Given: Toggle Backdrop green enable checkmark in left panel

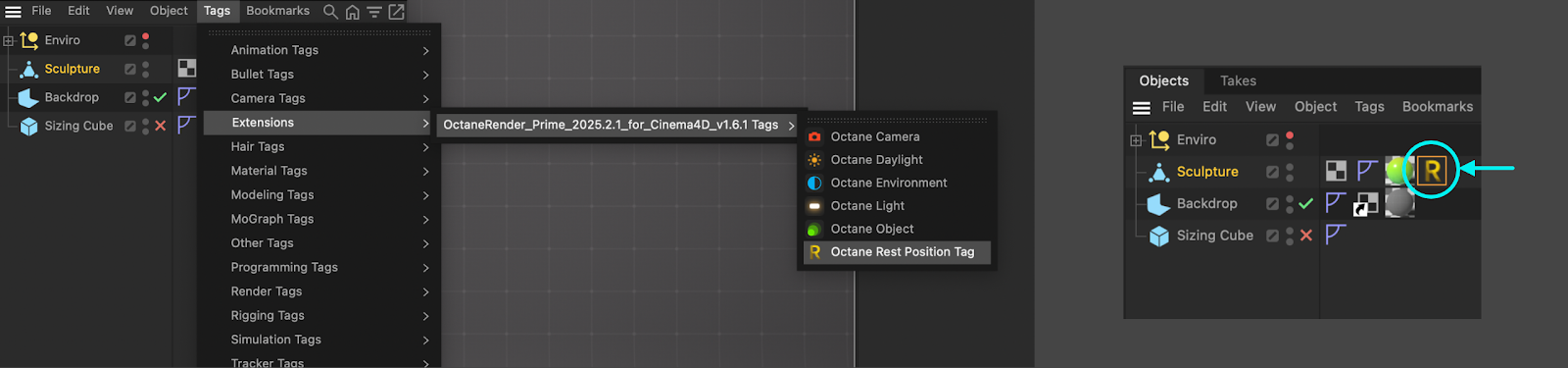Looking at the screenshot, I should [x=160, y=97].
